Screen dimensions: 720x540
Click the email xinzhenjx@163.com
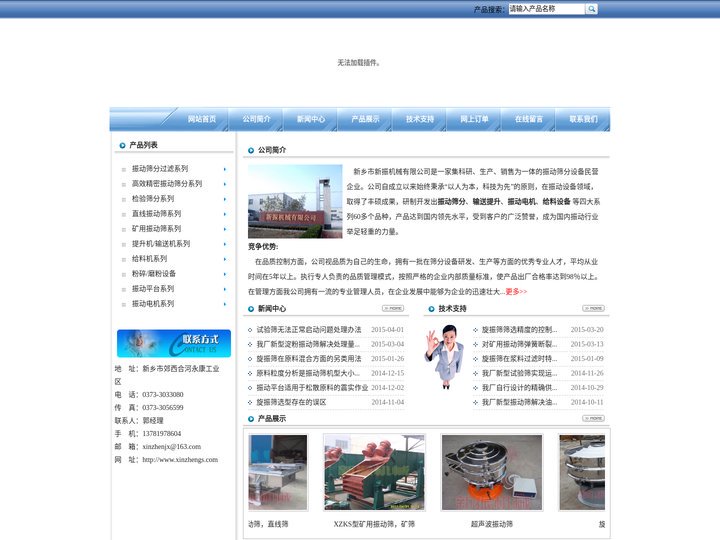172,447
